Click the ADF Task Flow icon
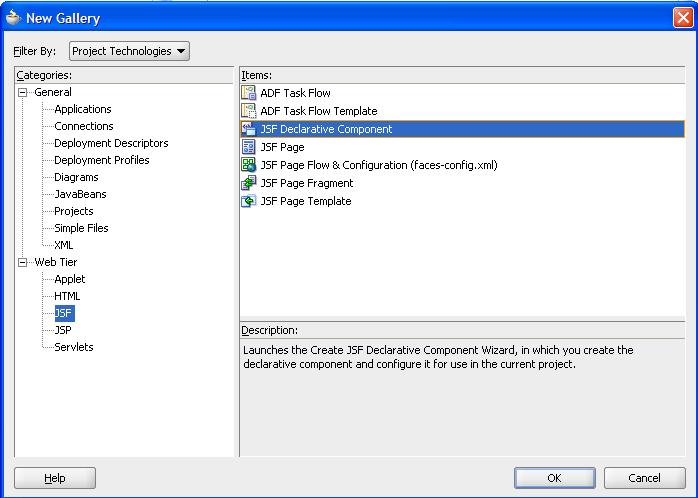This screenshot has width=698, height=498. tap(249, 93)
